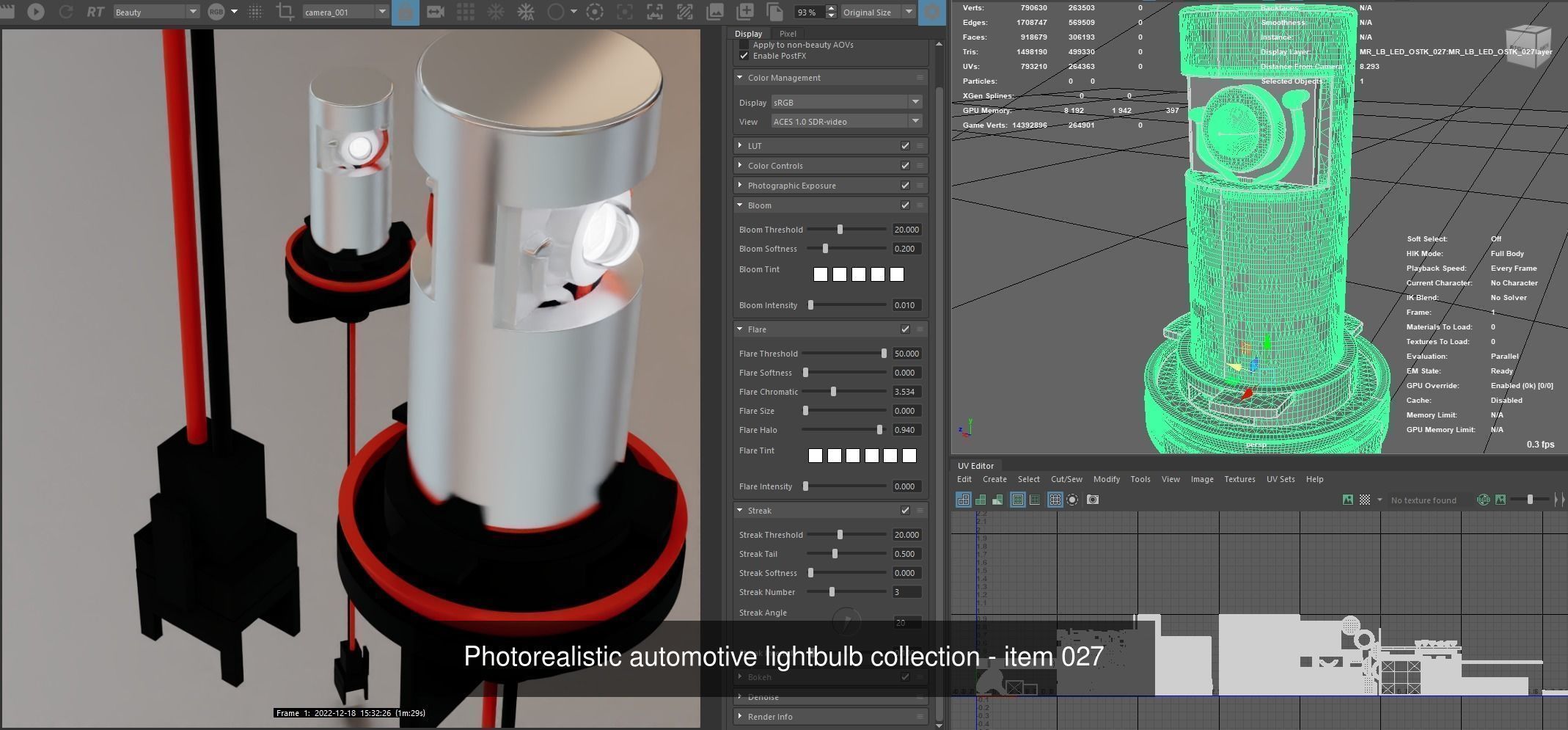The height and width of the screenshot is (730, 1568).
Task: Click the dotted circle target icon
Action: pos(595,12)
